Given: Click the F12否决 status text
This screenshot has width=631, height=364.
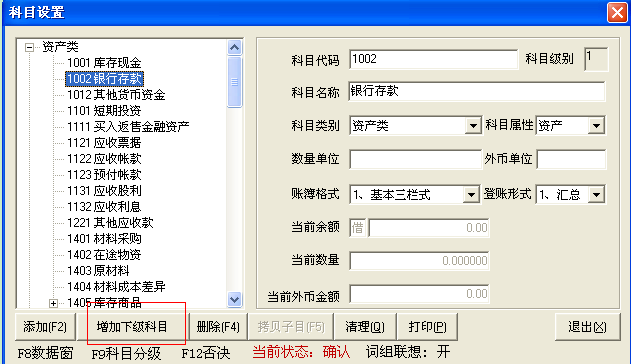Looking at the screenshot, I should click(206, 353).
